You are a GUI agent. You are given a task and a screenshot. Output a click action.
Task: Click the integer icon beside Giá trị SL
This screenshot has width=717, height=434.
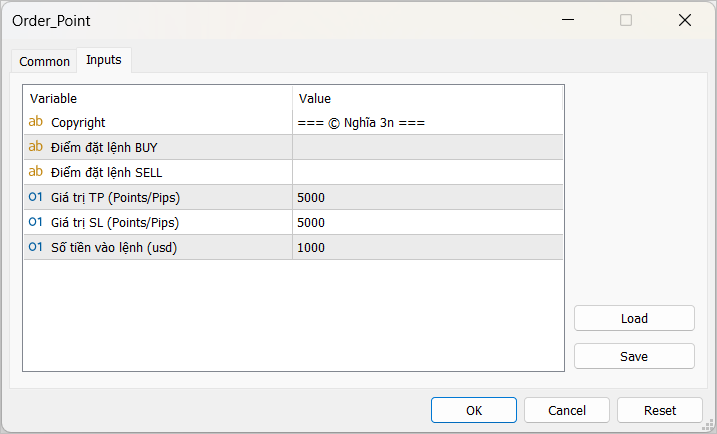[36, 222]
